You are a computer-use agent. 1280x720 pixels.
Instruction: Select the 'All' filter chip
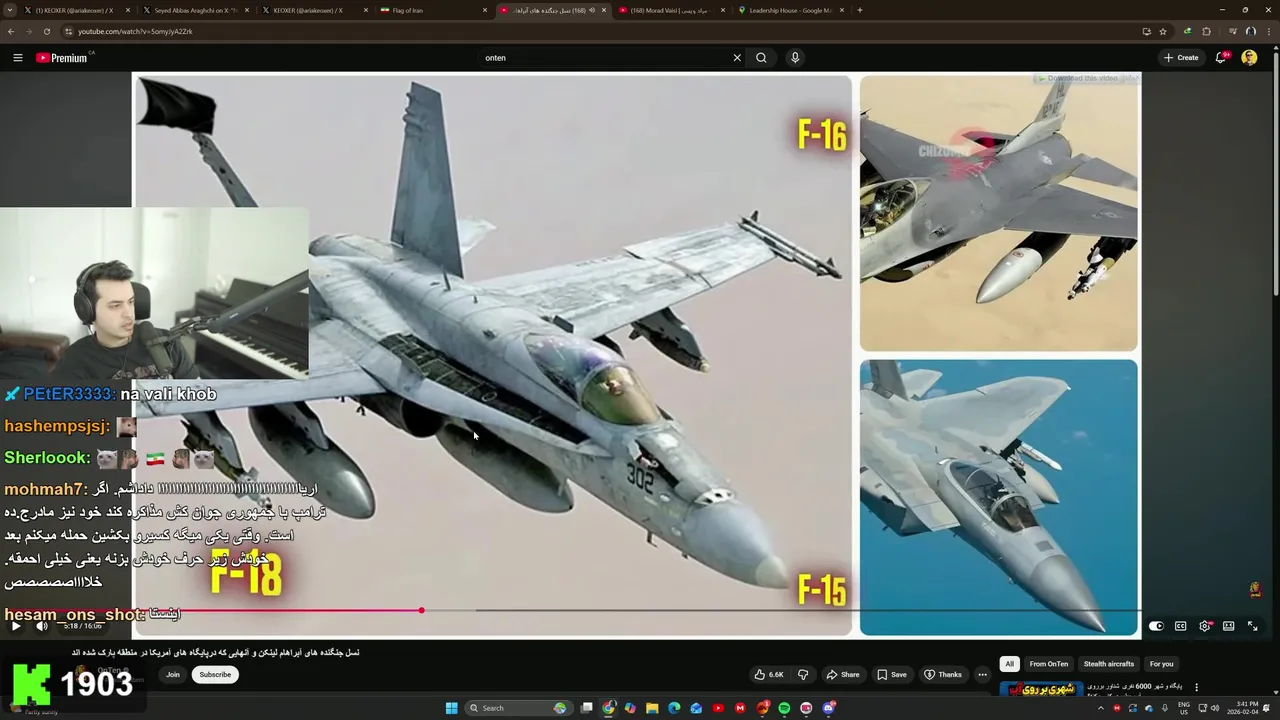pos(1009,664)
